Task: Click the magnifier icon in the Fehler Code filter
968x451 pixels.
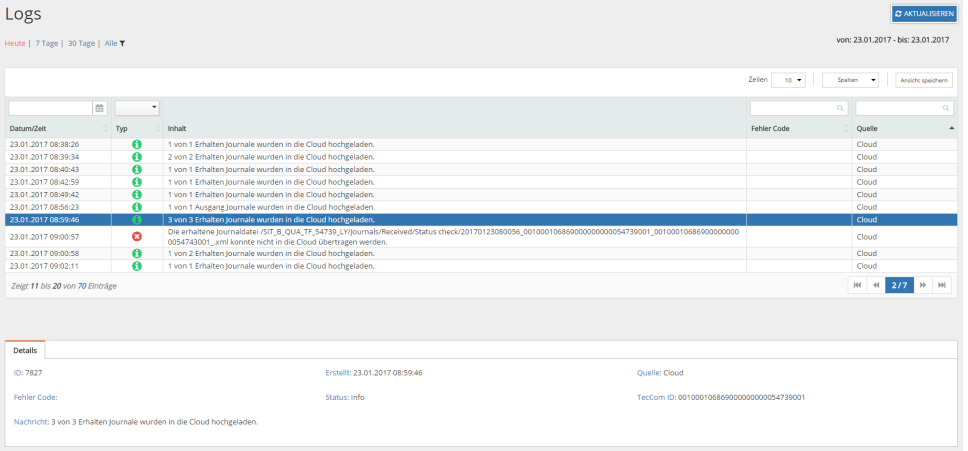Action: pos(840,108)
